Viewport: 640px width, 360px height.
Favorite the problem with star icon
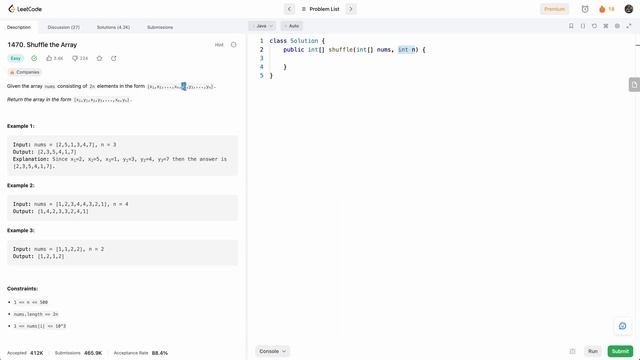[x=99, y=58]
